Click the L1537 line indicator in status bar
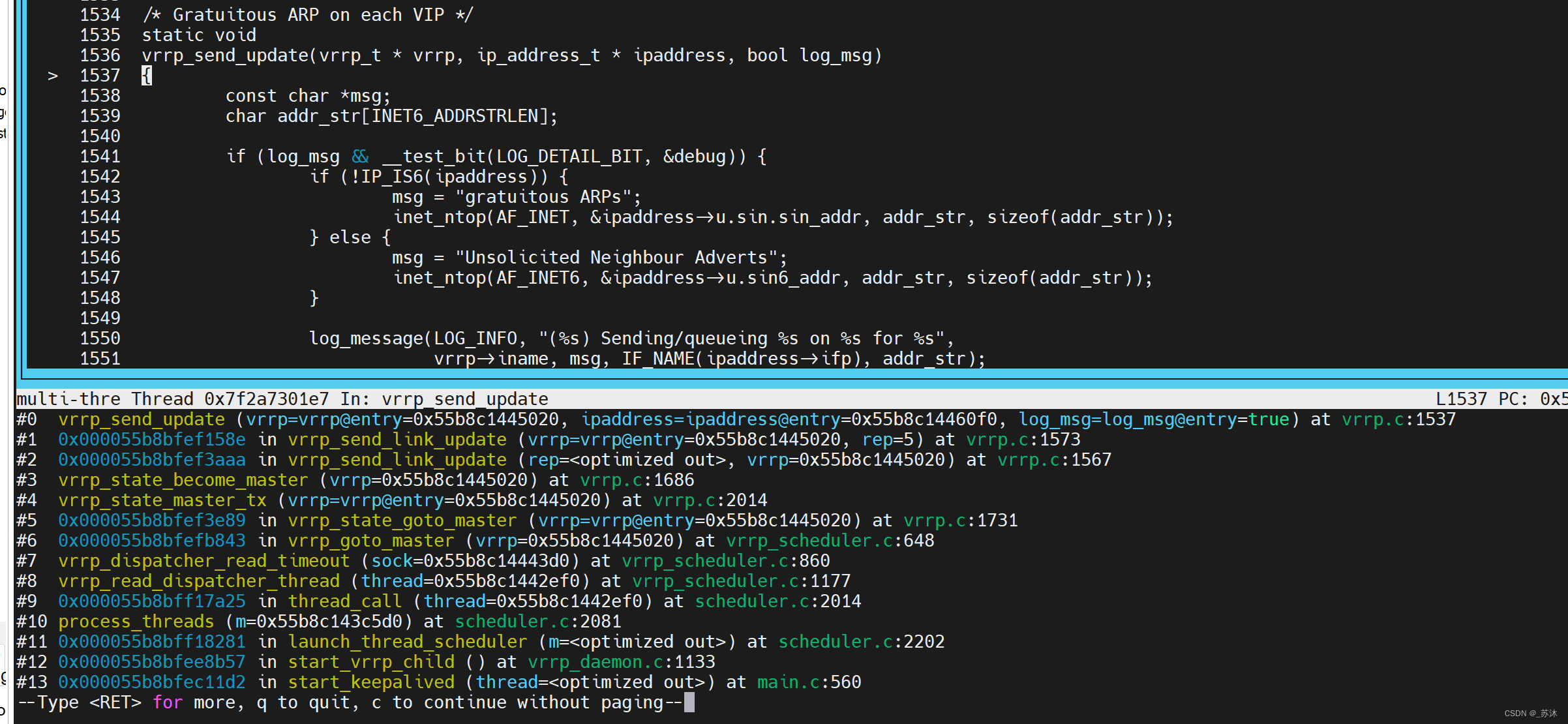The height and width of the screenshot is (724, 1568). 1461,399
